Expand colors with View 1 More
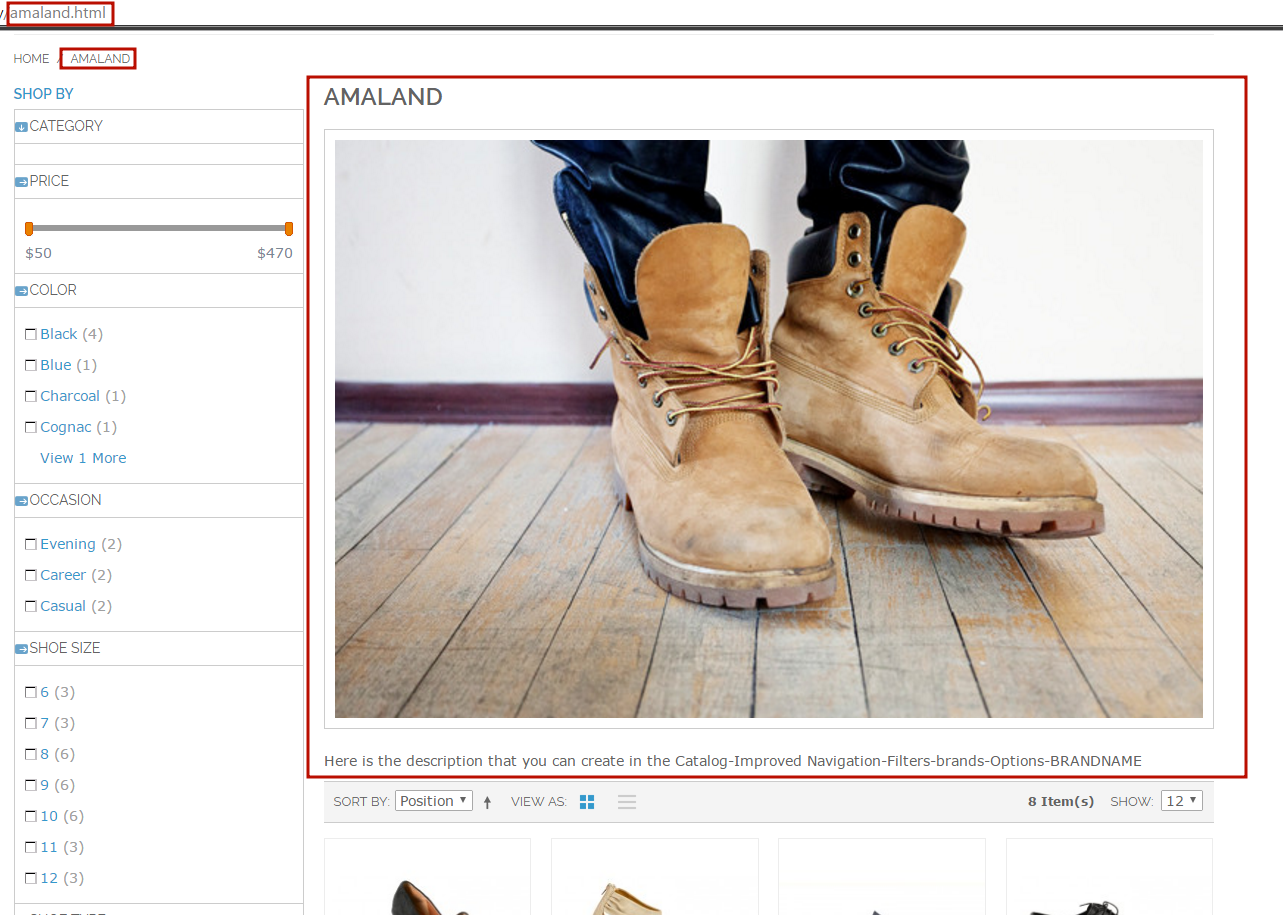 (x=83, y=458)
